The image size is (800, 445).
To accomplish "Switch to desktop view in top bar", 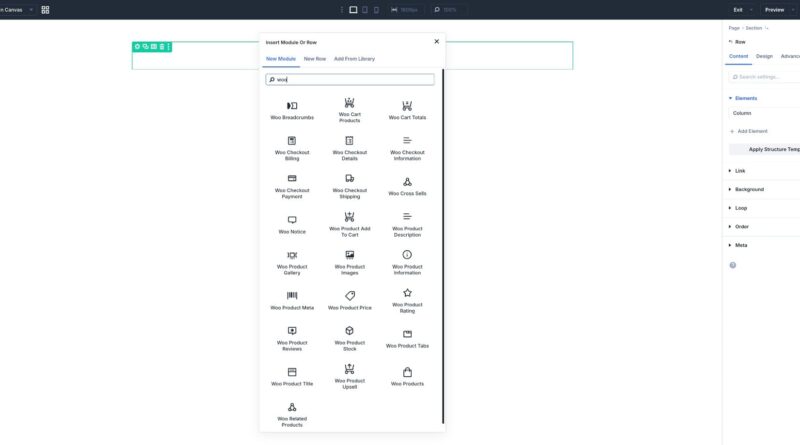I will coord(353,10).
